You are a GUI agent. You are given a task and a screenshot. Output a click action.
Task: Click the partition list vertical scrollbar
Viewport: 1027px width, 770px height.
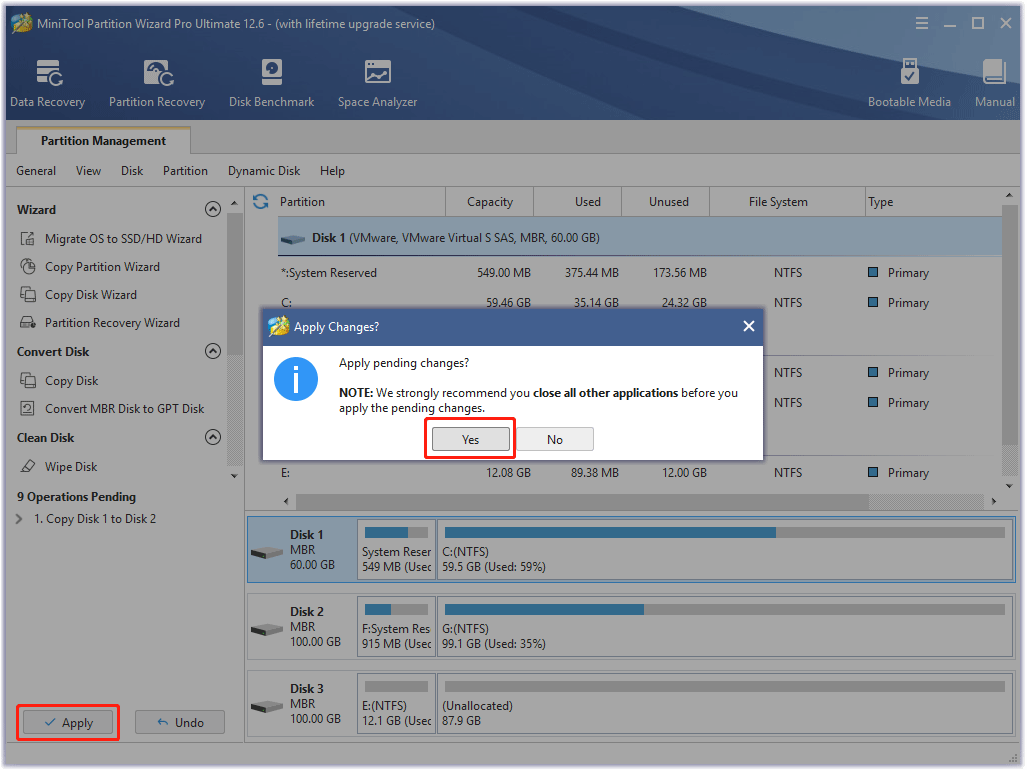point(1009,327)
